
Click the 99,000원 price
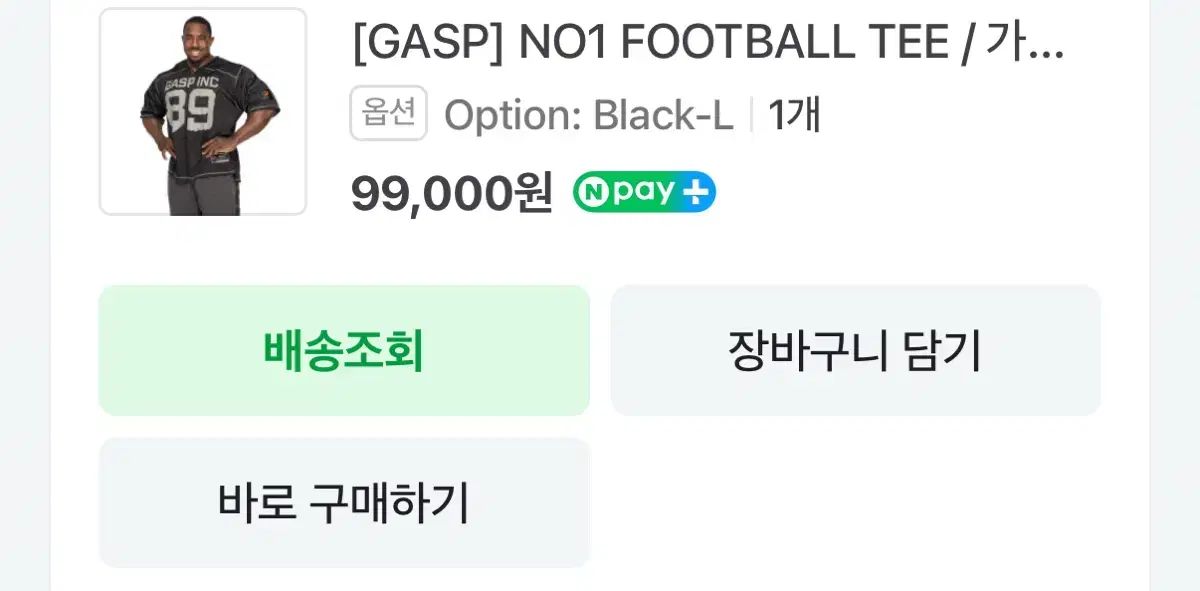[451, 193]
